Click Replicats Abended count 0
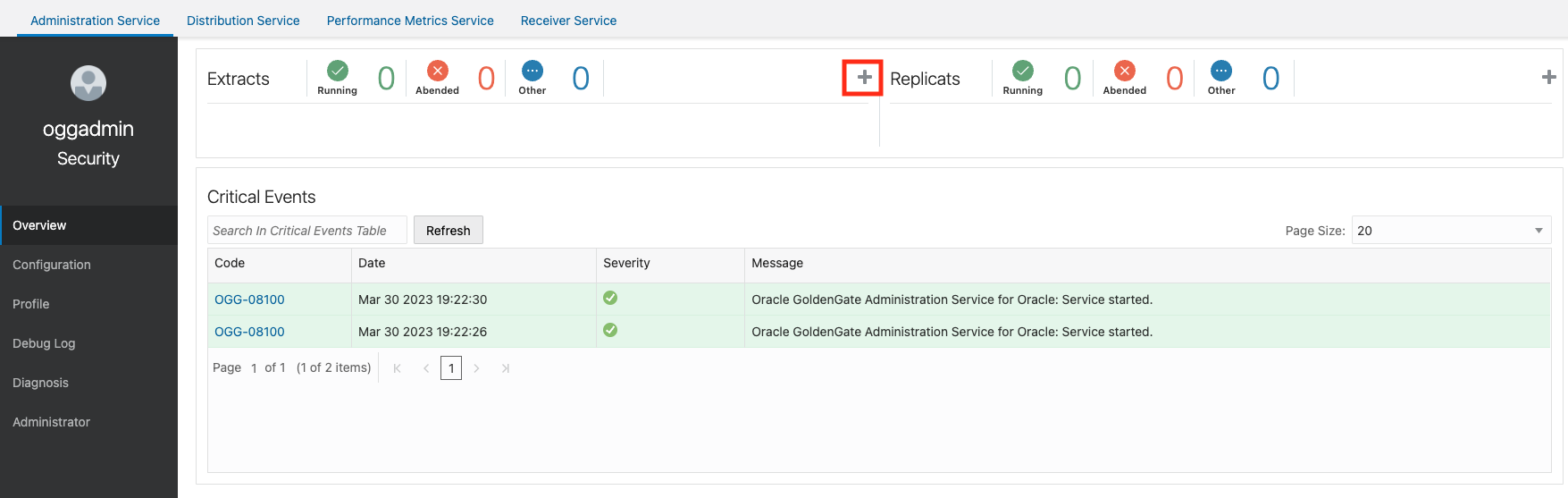This screenshot has width=1568, height=498. coord(1175,79)
